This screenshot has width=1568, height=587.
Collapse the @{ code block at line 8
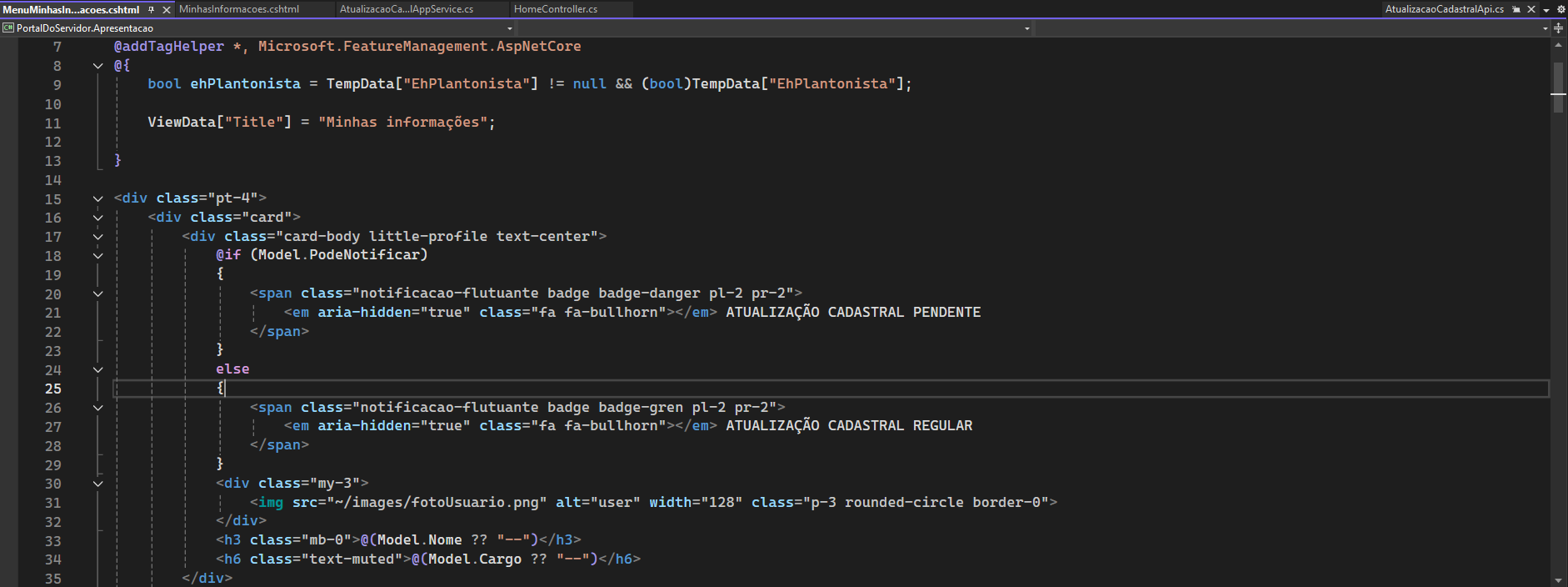point(97,66)
